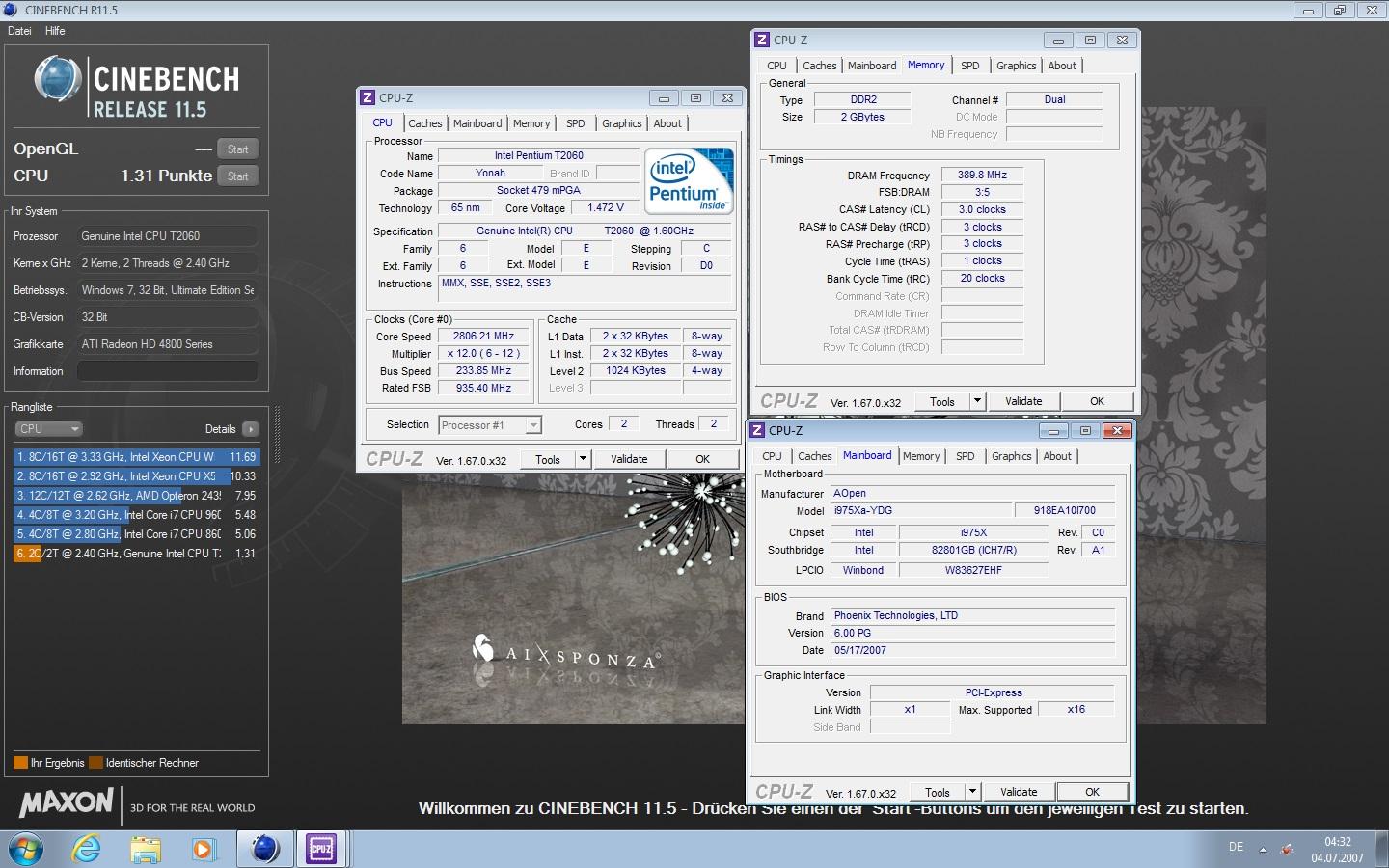Start the OpenGL benchmark
This screenshot has width=1389, height=868.
237,149
